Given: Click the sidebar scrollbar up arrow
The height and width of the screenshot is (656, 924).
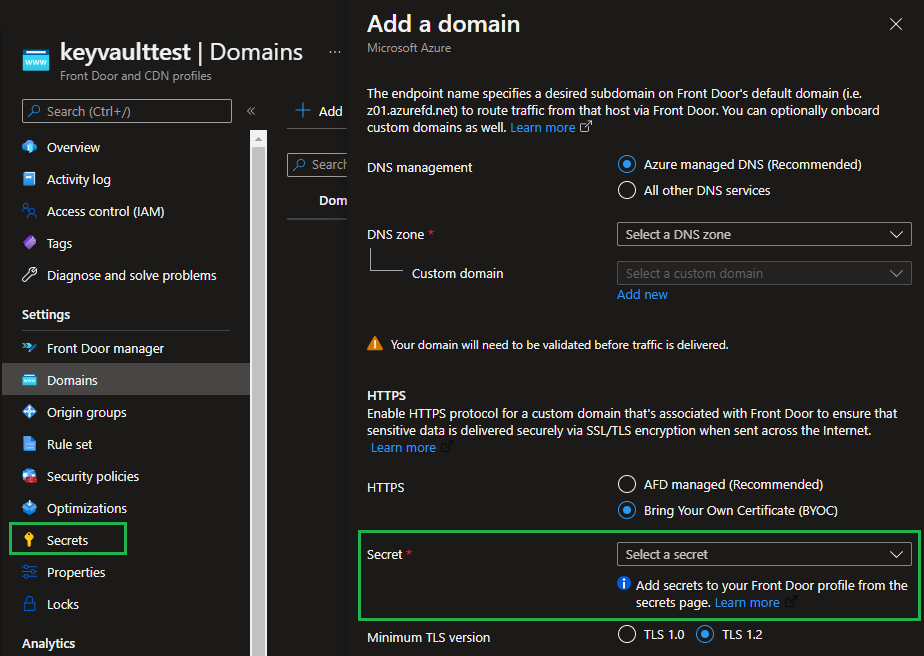Looking at the screenshot, I should 258,139.
